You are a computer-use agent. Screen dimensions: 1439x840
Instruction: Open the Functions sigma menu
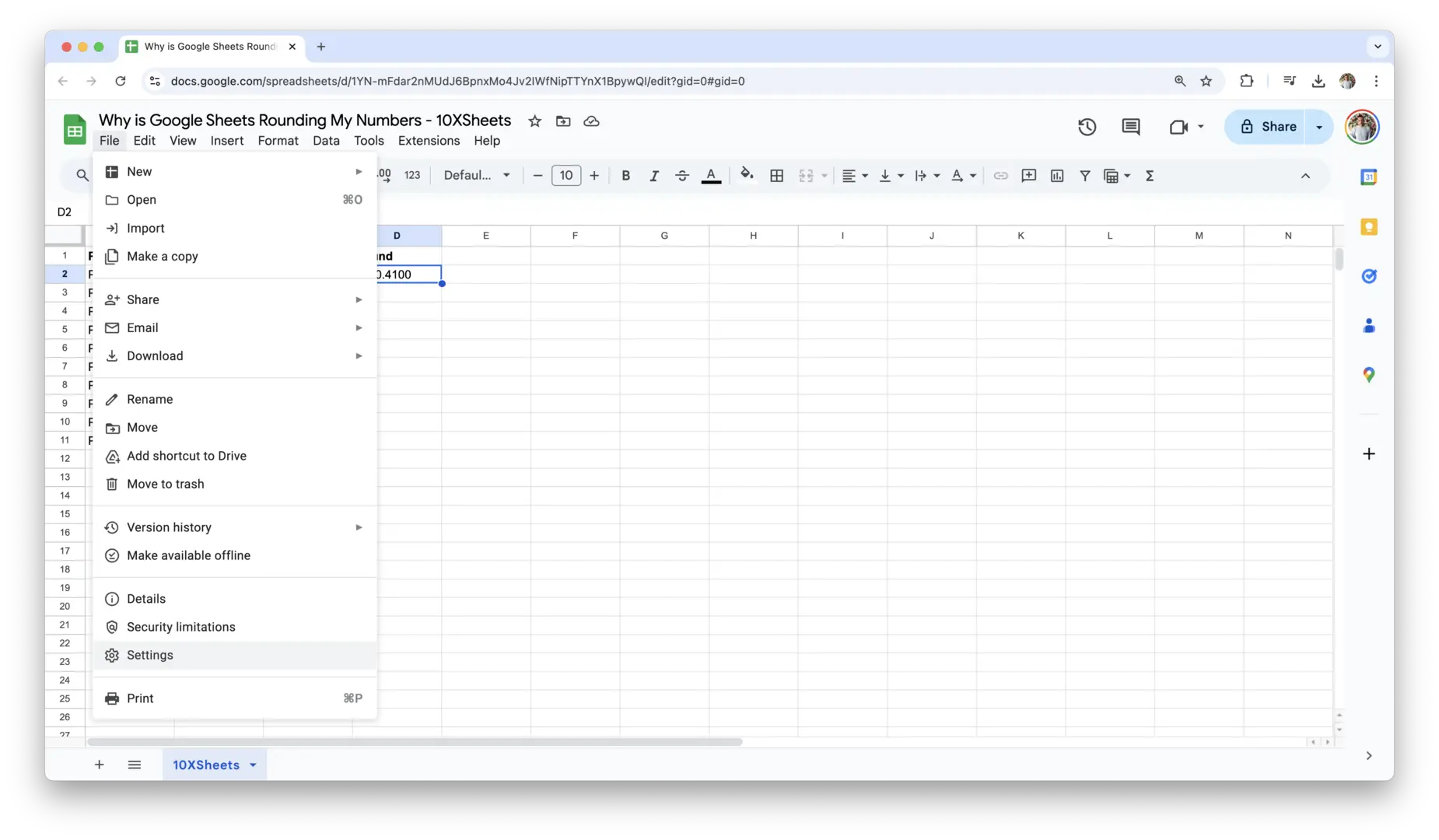pos(1149,176)
